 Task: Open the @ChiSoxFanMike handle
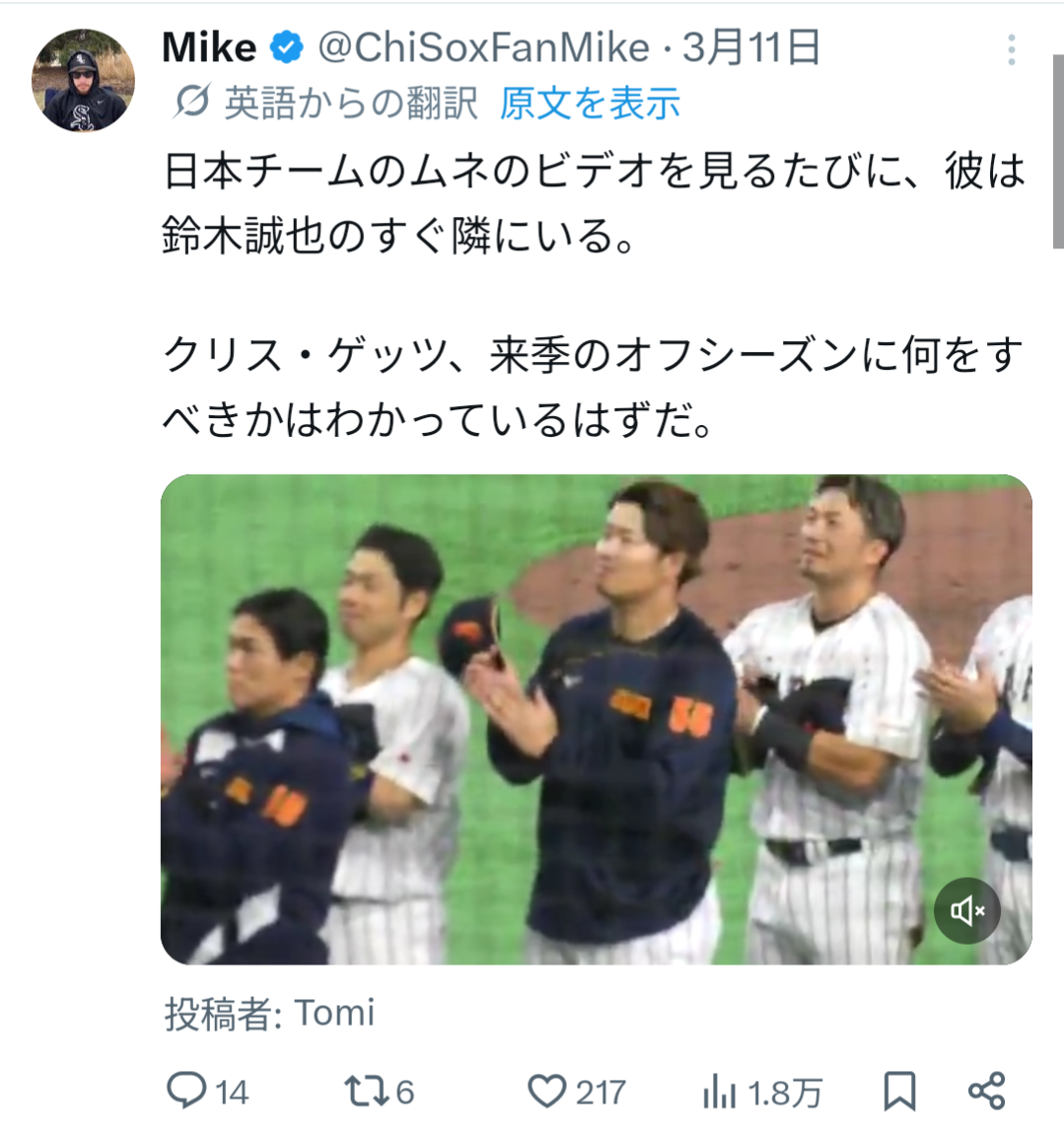(x=484, y=48)
